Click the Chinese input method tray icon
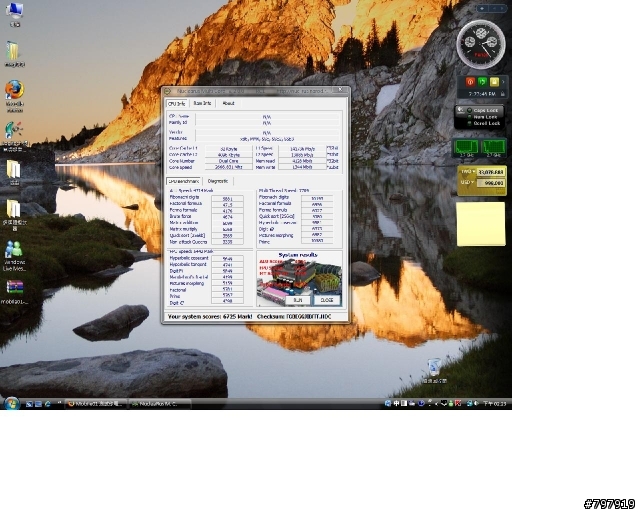This screenshot has height=512, width=640. pyautogui.click(x=396, y=403)
